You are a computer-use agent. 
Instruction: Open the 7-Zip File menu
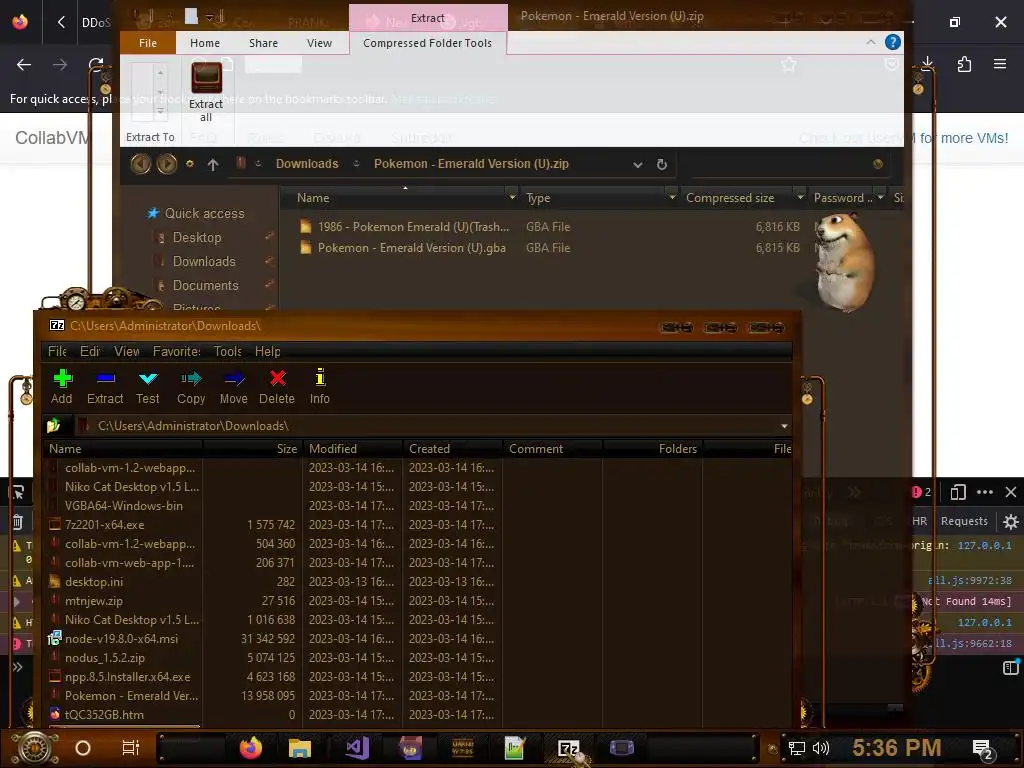57,351
